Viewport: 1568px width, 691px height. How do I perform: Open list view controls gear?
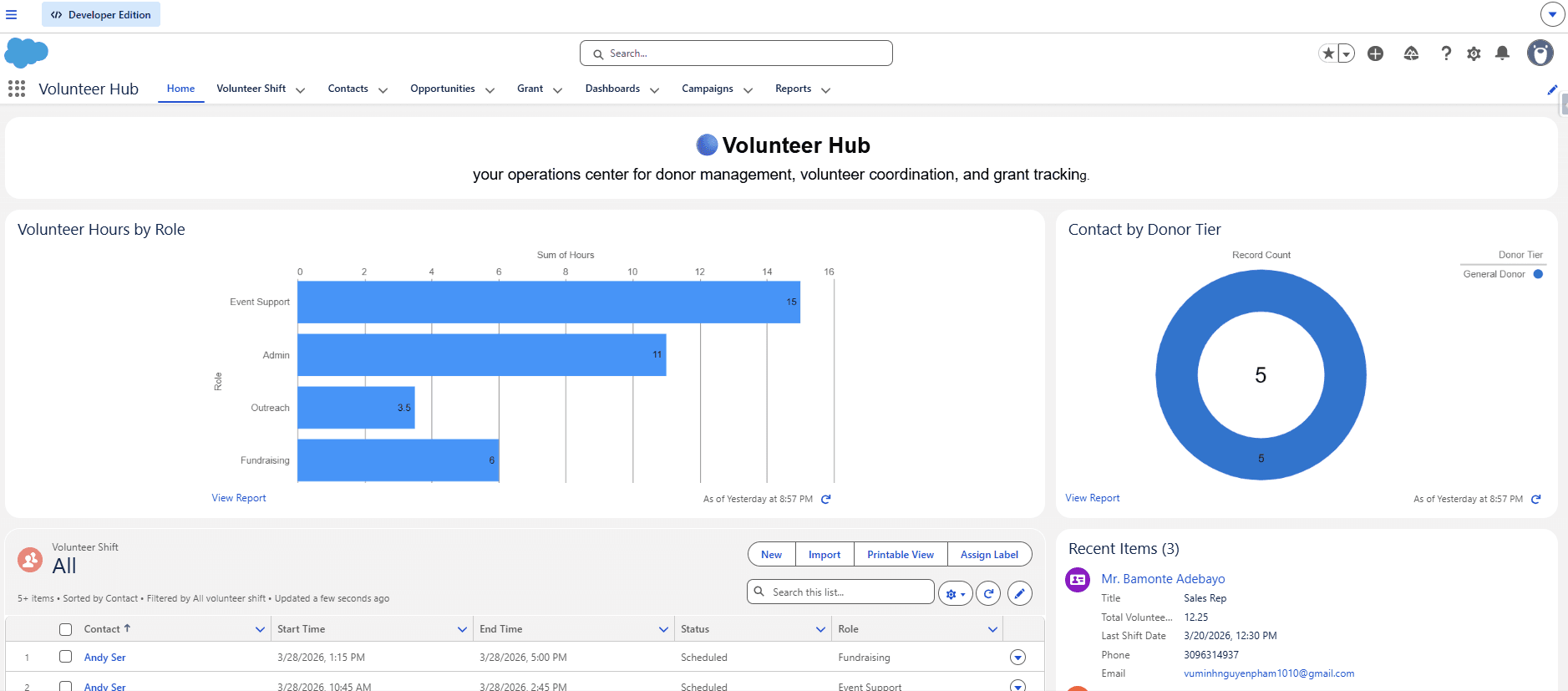coord(955,593)
